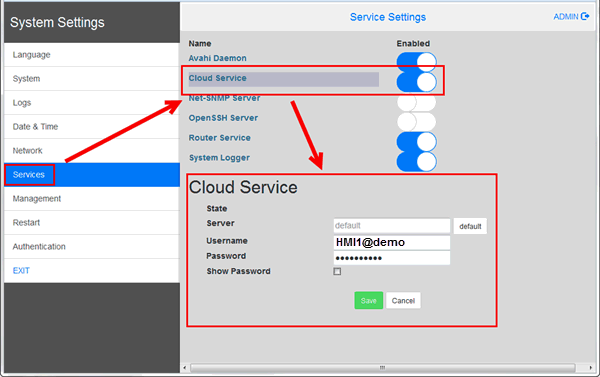Click the Cancel button

click(403, 301)
